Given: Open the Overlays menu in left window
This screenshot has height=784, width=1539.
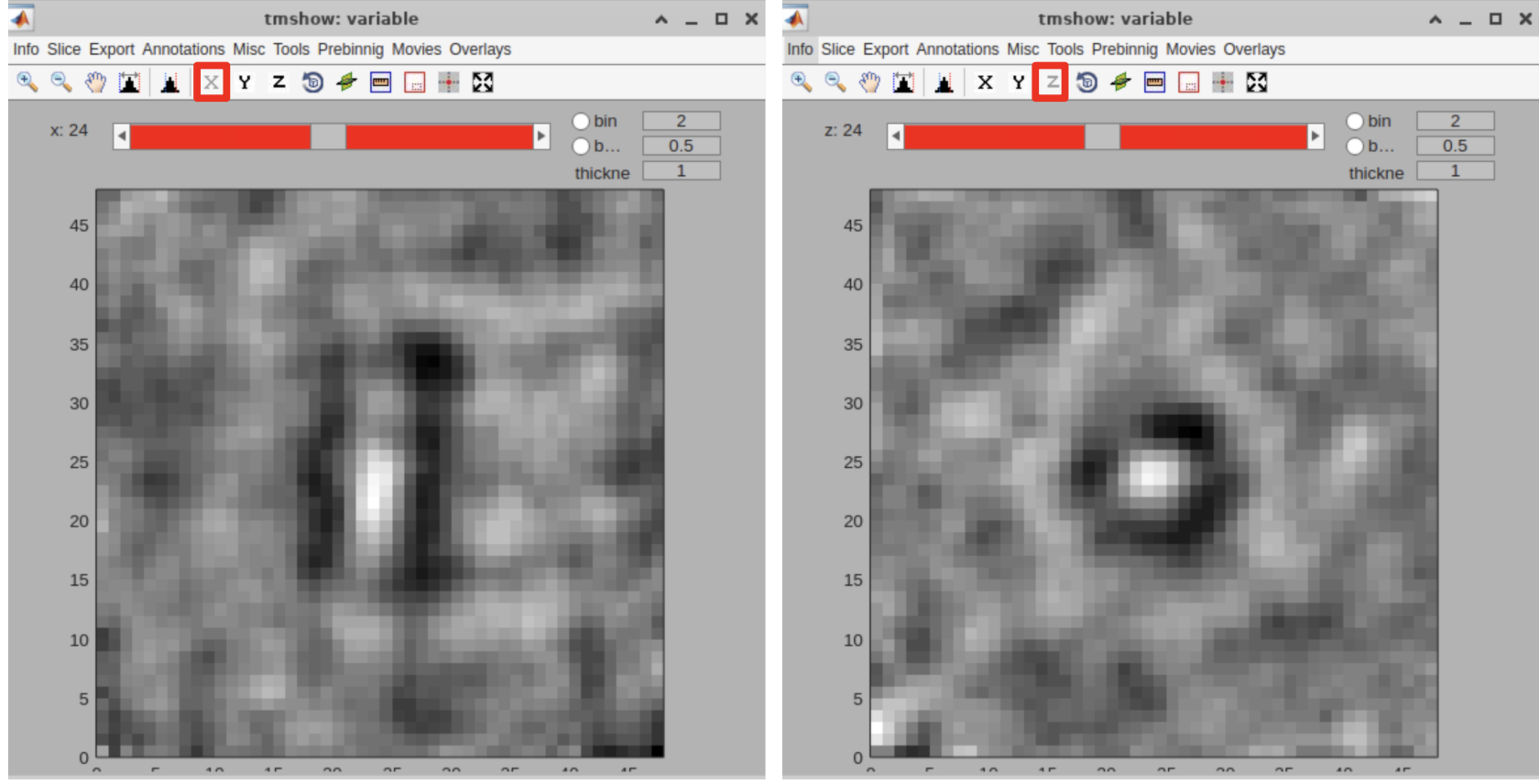Looking at the screenshot, I should click(x=479, y=49).
